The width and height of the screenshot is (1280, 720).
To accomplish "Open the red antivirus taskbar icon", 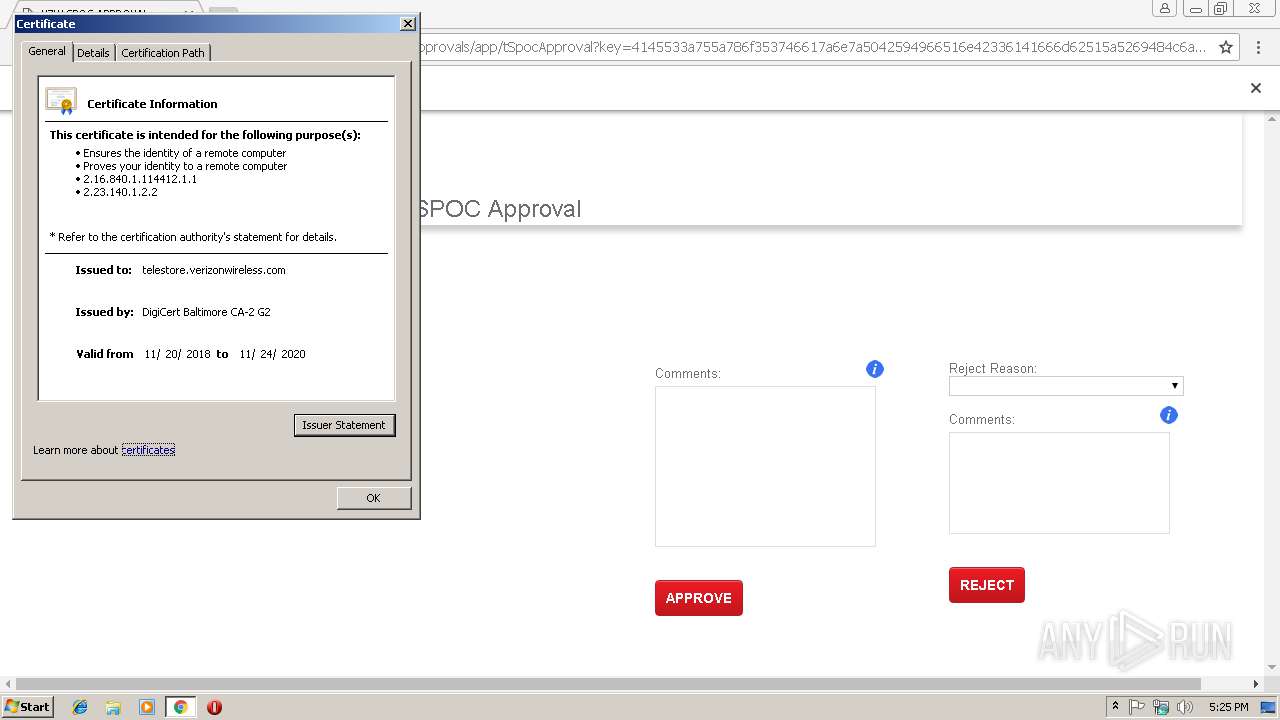I will click(214, 707).
